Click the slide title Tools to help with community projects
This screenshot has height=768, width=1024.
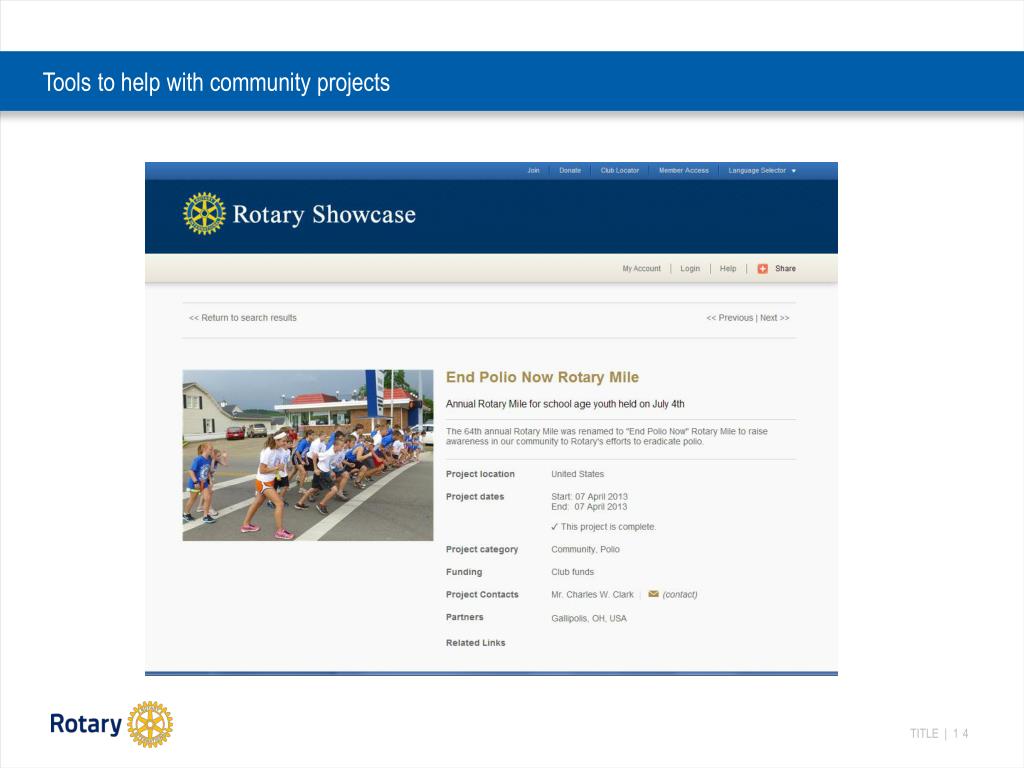coord(216,83)
